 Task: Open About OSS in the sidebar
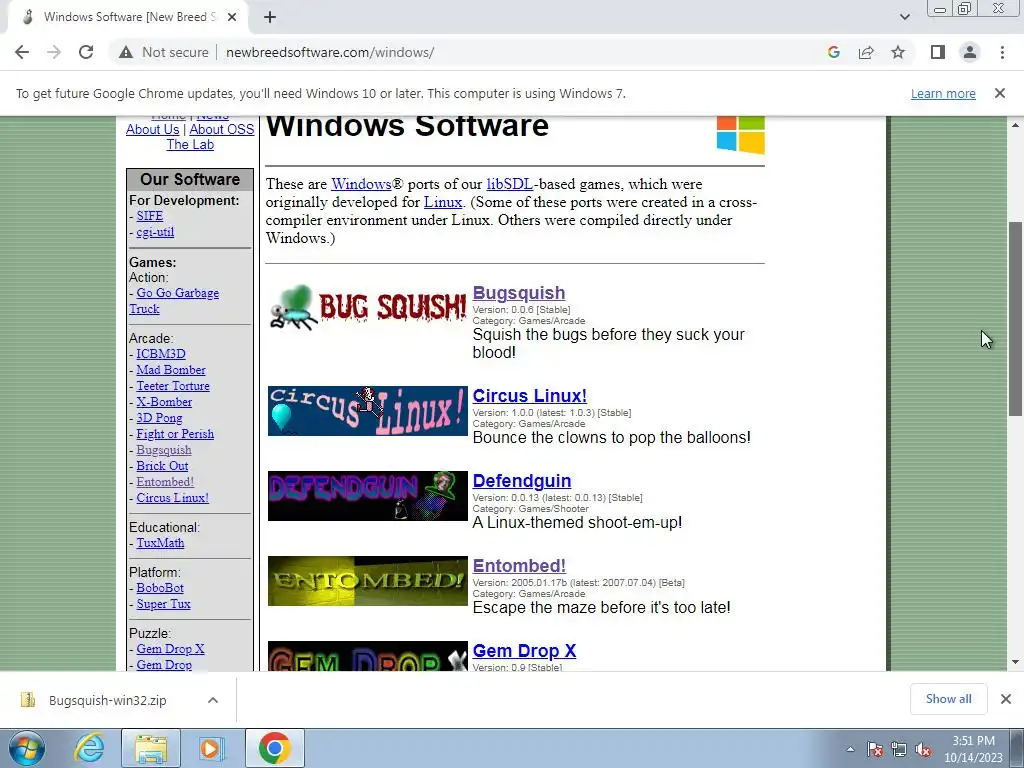click(x=221, y=129)
